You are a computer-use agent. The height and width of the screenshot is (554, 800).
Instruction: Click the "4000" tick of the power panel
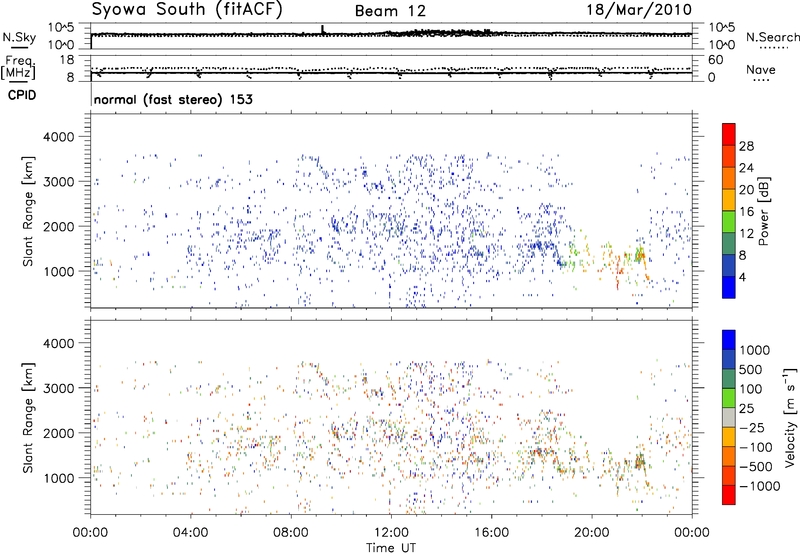59,137
